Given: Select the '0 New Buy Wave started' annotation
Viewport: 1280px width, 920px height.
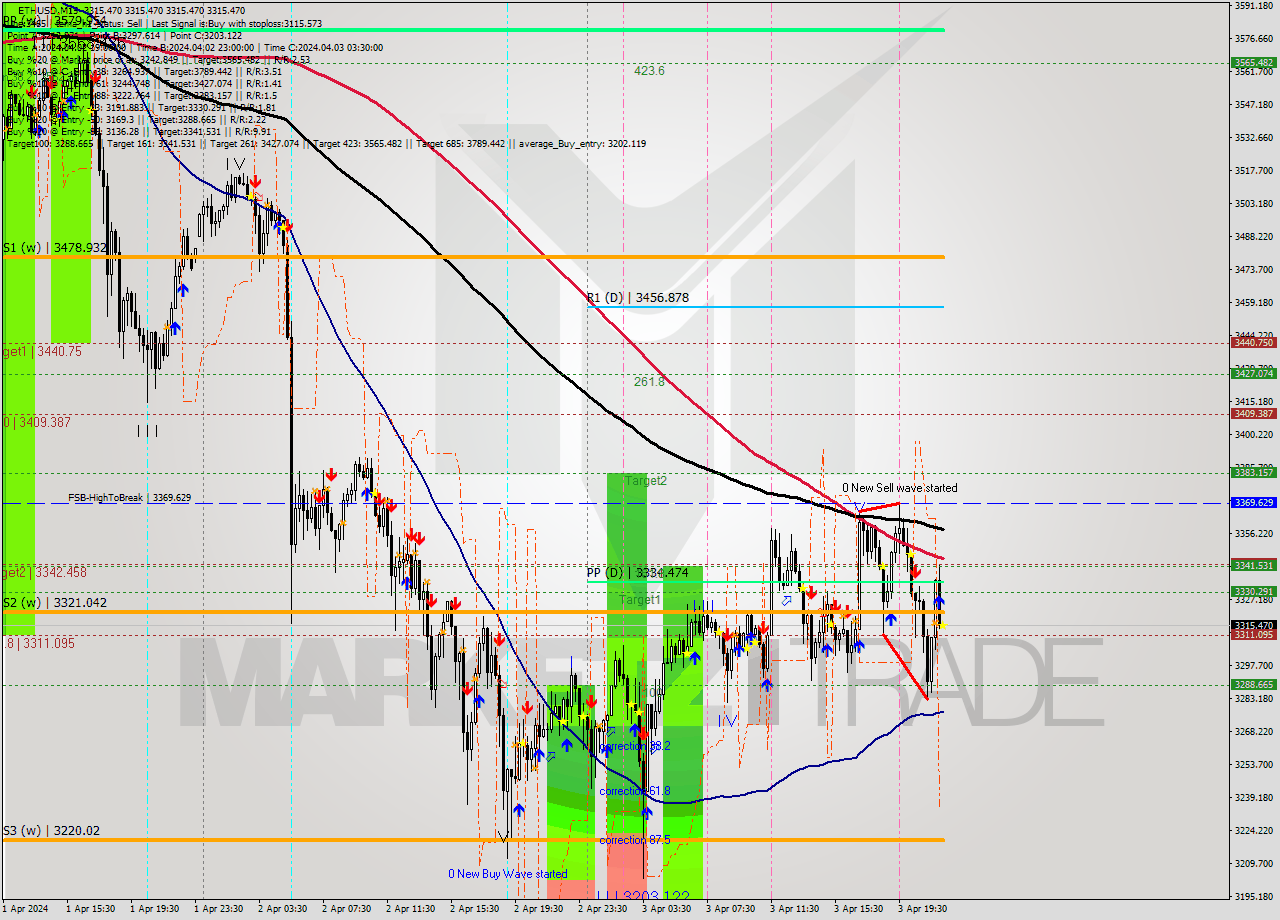Looking at the screenshot, I should pos(508,874).
